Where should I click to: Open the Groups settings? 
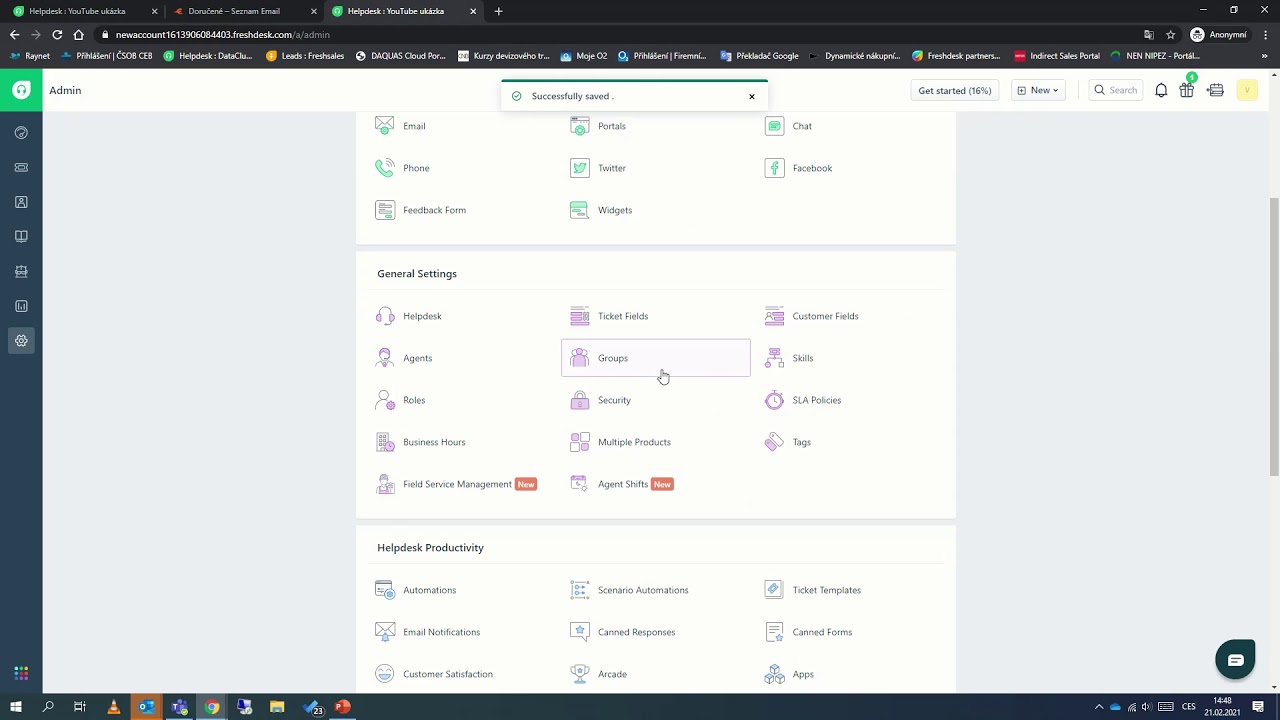point(656,358)
